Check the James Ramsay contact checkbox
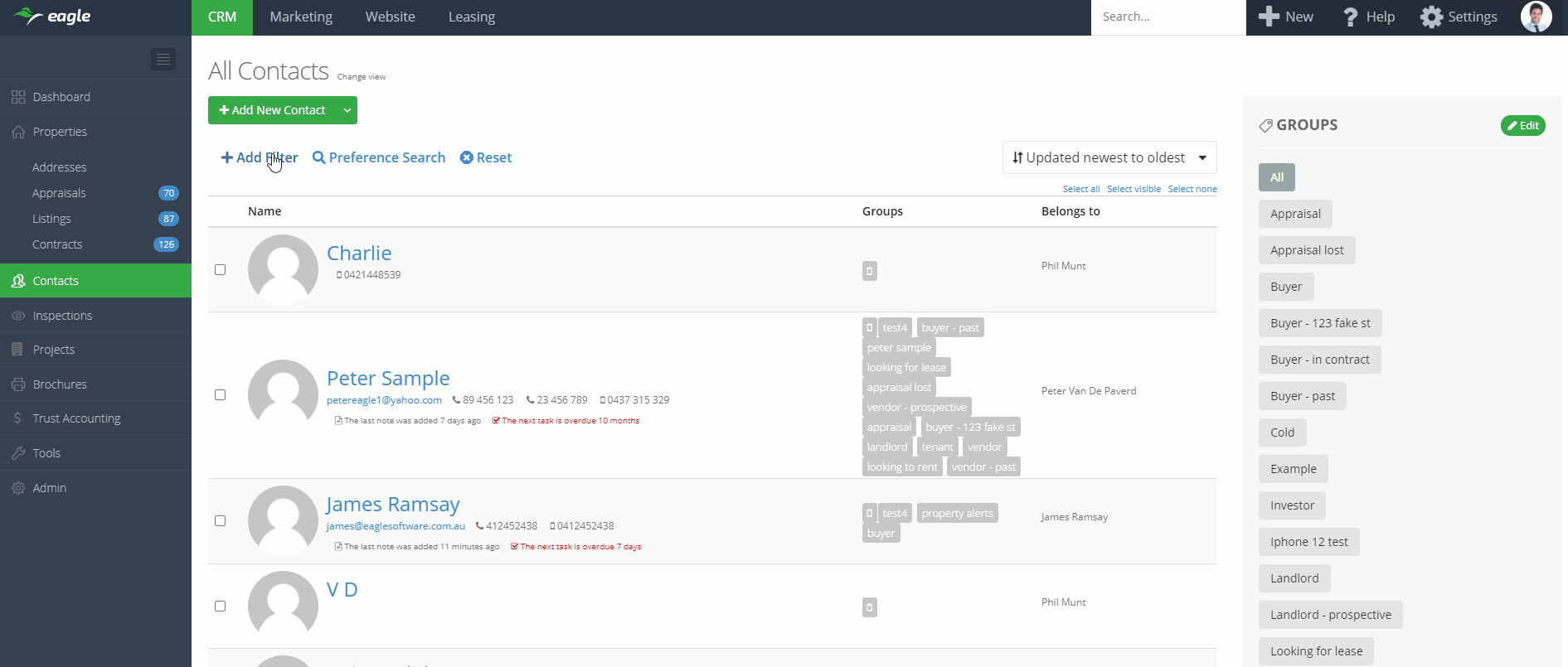Viewport: 1568px width, 667px height. coord(221,520)
